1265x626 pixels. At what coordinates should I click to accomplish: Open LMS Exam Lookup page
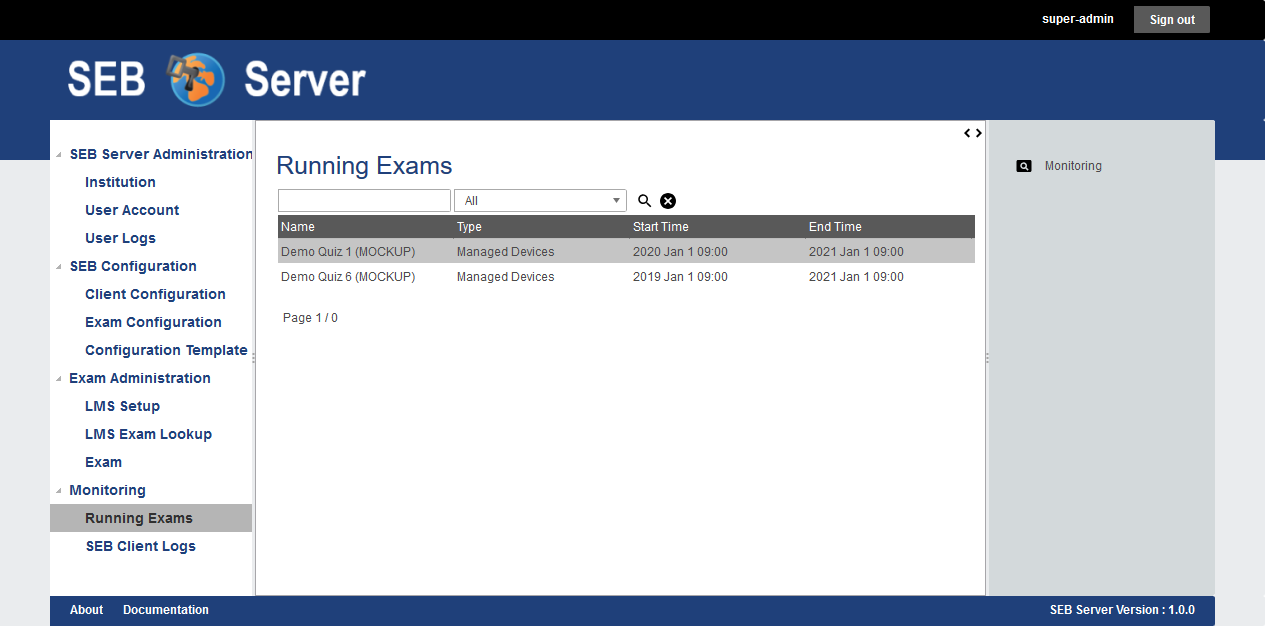[x=148, y=434]
